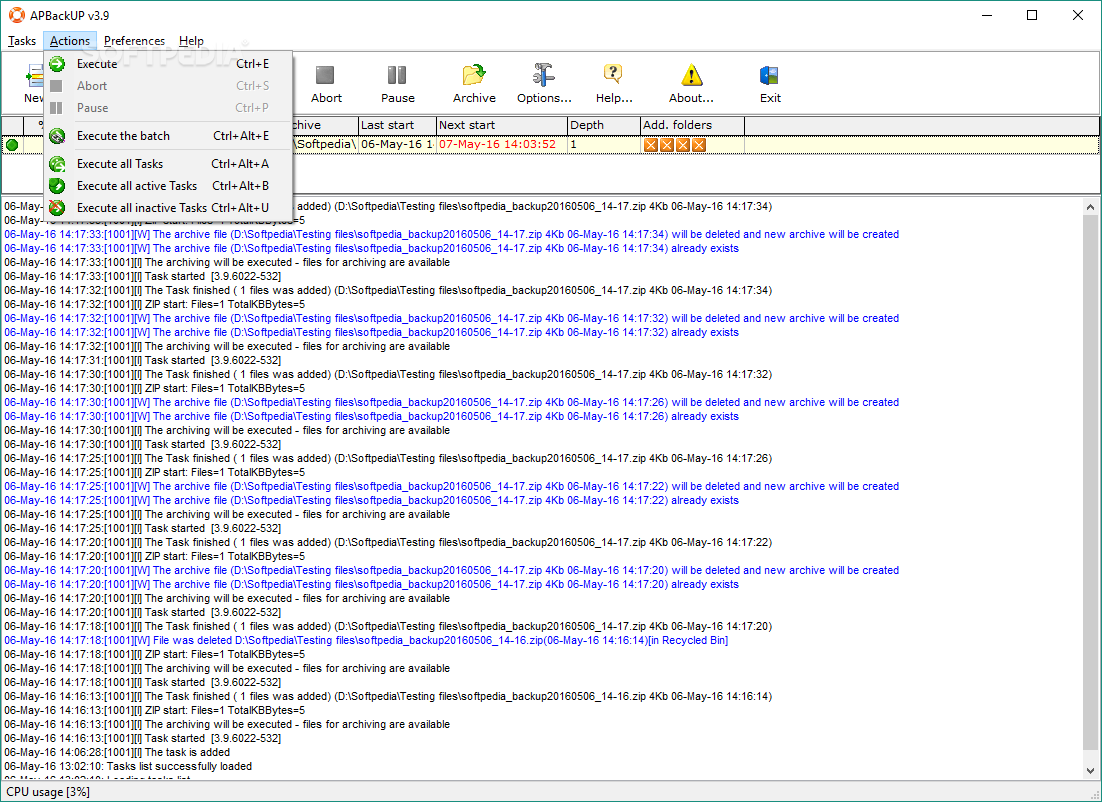Open the Preferences menu
This screenshot has height=802, width=1102.
(x=134, y=41)
